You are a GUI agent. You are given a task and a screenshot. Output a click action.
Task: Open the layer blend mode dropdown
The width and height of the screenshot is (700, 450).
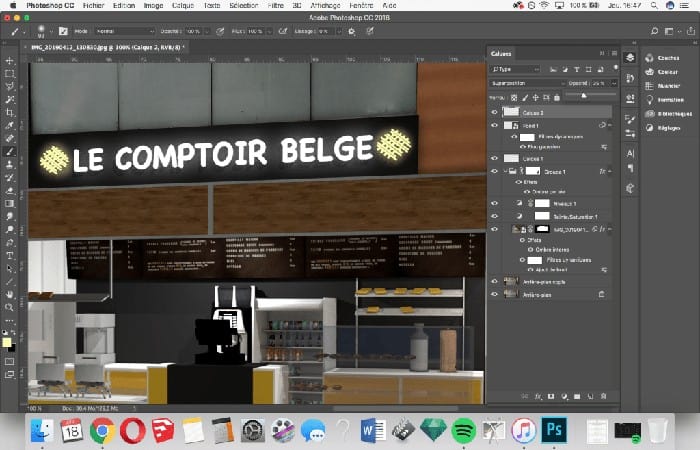pos(527,83)
